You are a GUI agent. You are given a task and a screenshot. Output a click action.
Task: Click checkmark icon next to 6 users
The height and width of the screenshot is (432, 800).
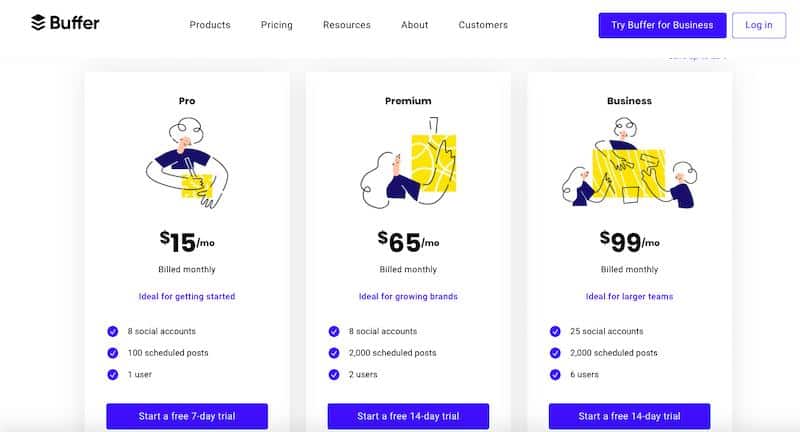pyautogui.click(x=555, y=374)
